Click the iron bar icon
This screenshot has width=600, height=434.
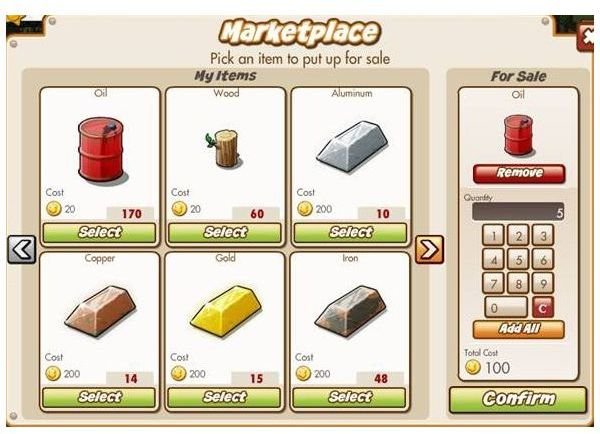click(x=351, y=311)
